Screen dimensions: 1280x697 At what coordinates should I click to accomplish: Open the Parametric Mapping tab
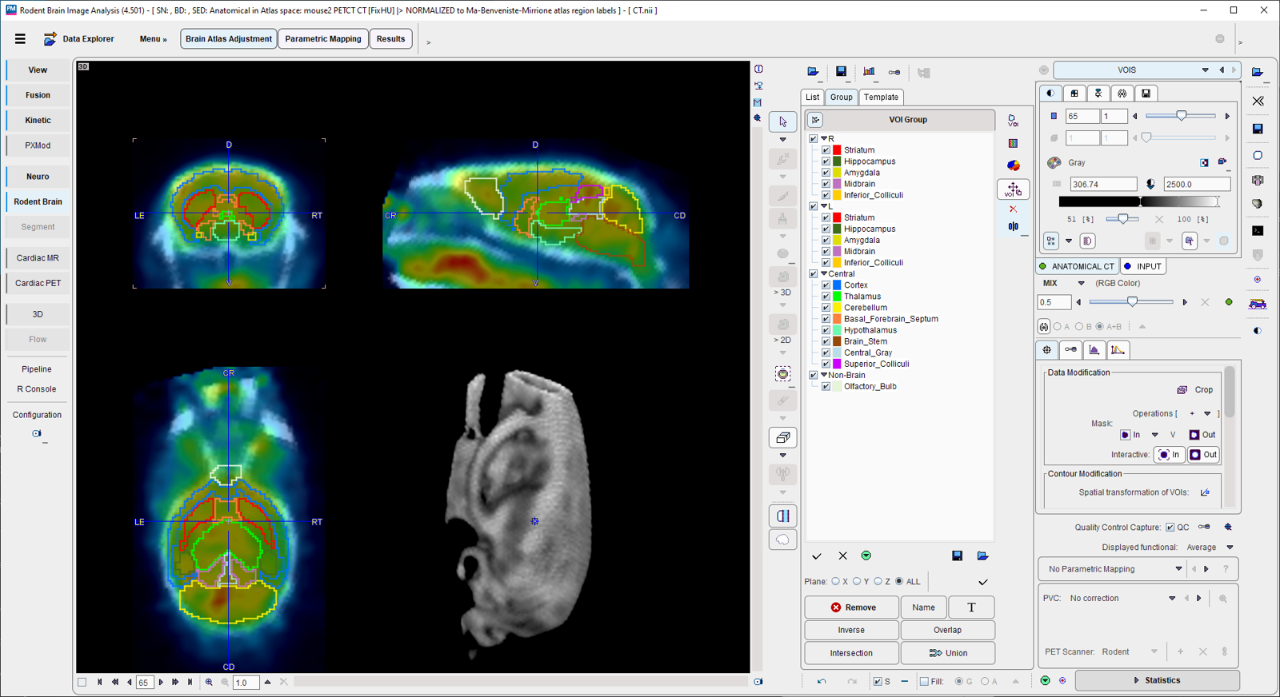323,39
